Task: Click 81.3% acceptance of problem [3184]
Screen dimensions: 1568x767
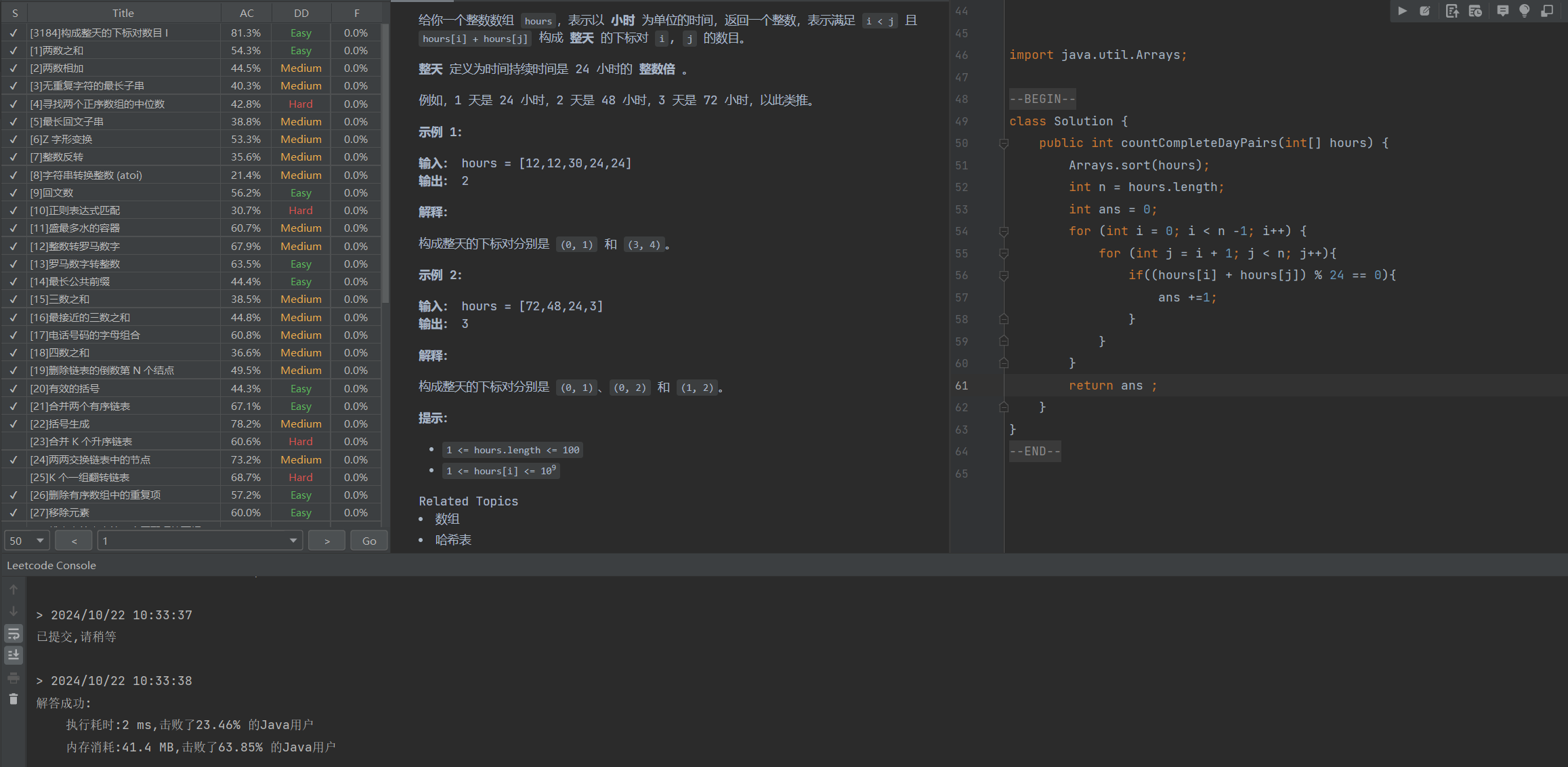Action: point(246,33)
